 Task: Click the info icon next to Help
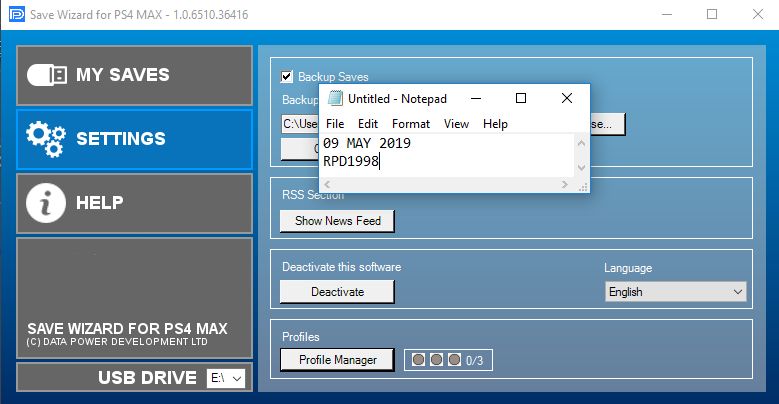(x=46, y=203)
